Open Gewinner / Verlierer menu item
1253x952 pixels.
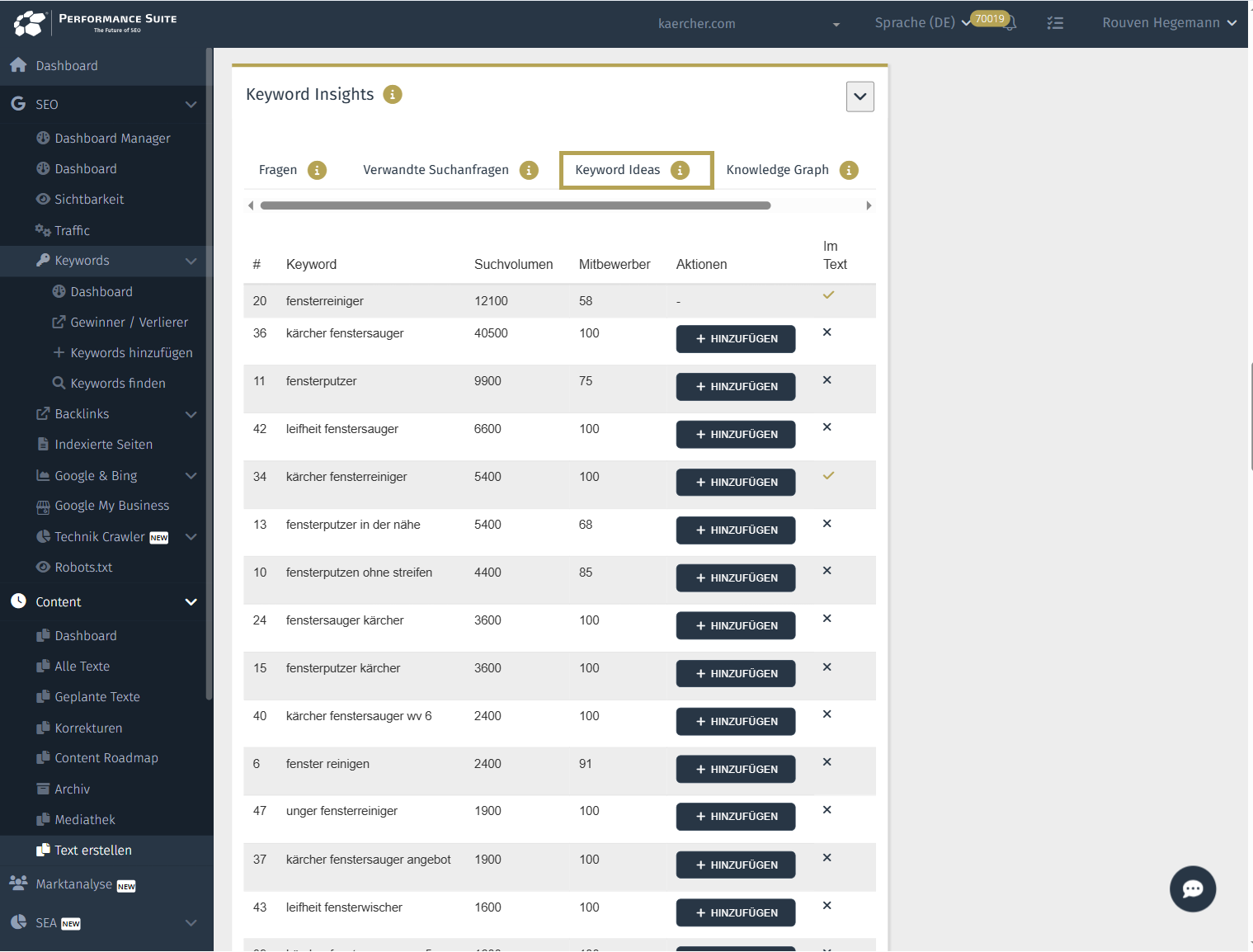(130, 323)
